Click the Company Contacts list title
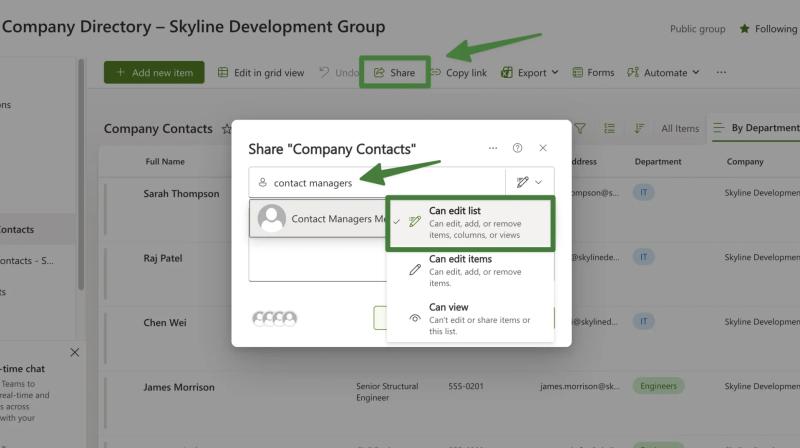800x448 pixels. (x=158, y=129)
